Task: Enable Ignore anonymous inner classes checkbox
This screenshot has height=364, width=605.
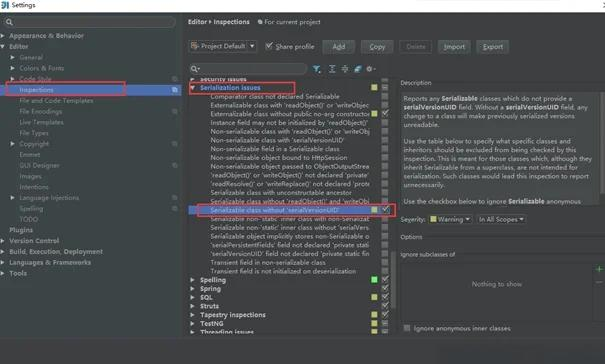Action: pyautogui.click(x=407, y=328)
